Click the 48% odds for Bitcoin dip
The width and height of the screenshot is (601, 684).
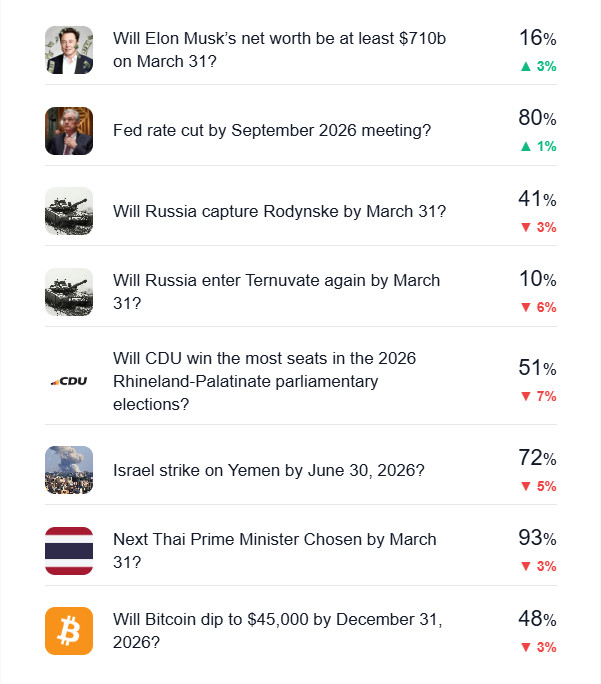click(537, 619)
